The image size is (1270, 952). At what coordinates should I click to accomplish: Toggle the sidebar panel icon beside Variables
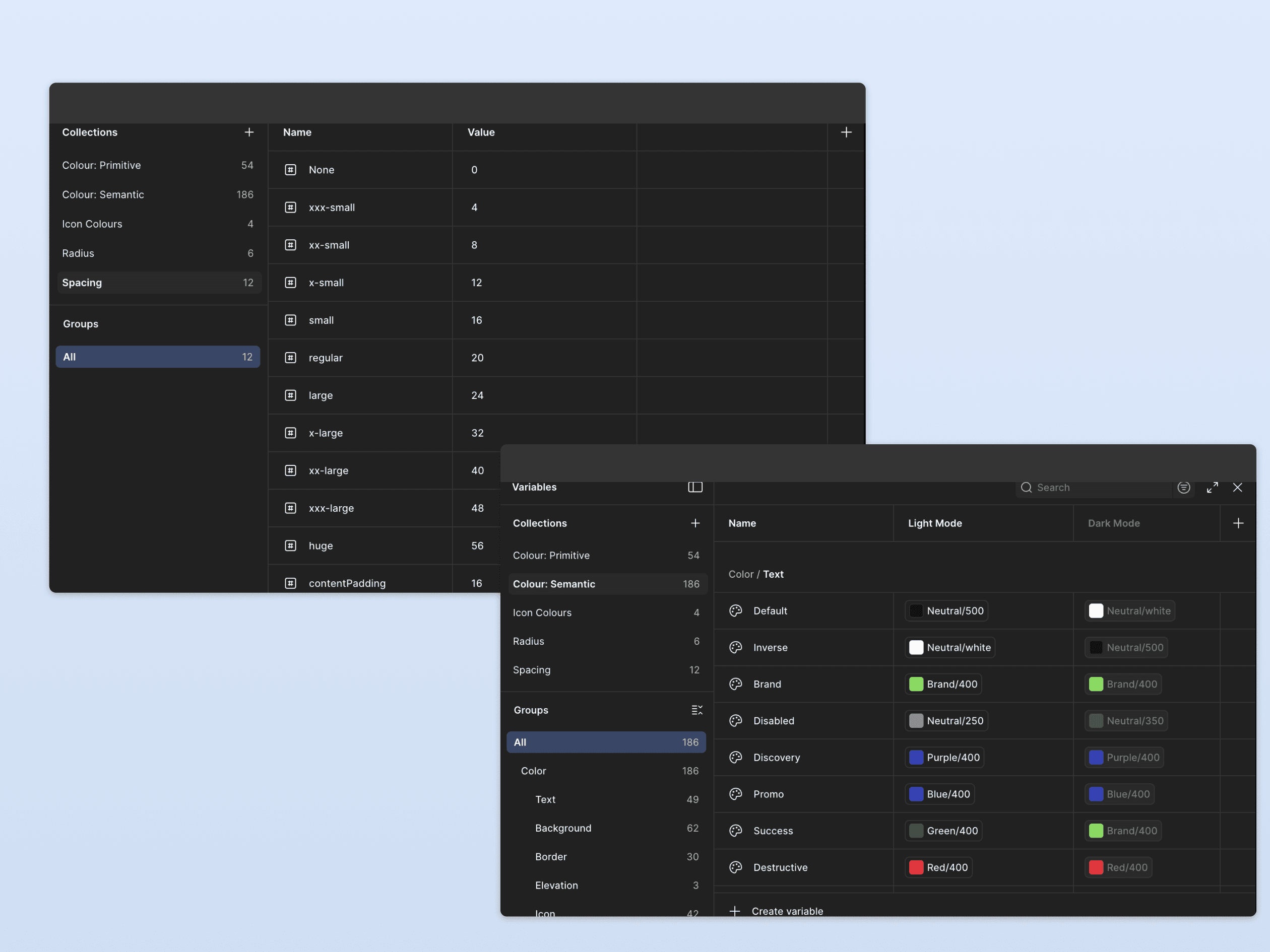coord(694,487)
